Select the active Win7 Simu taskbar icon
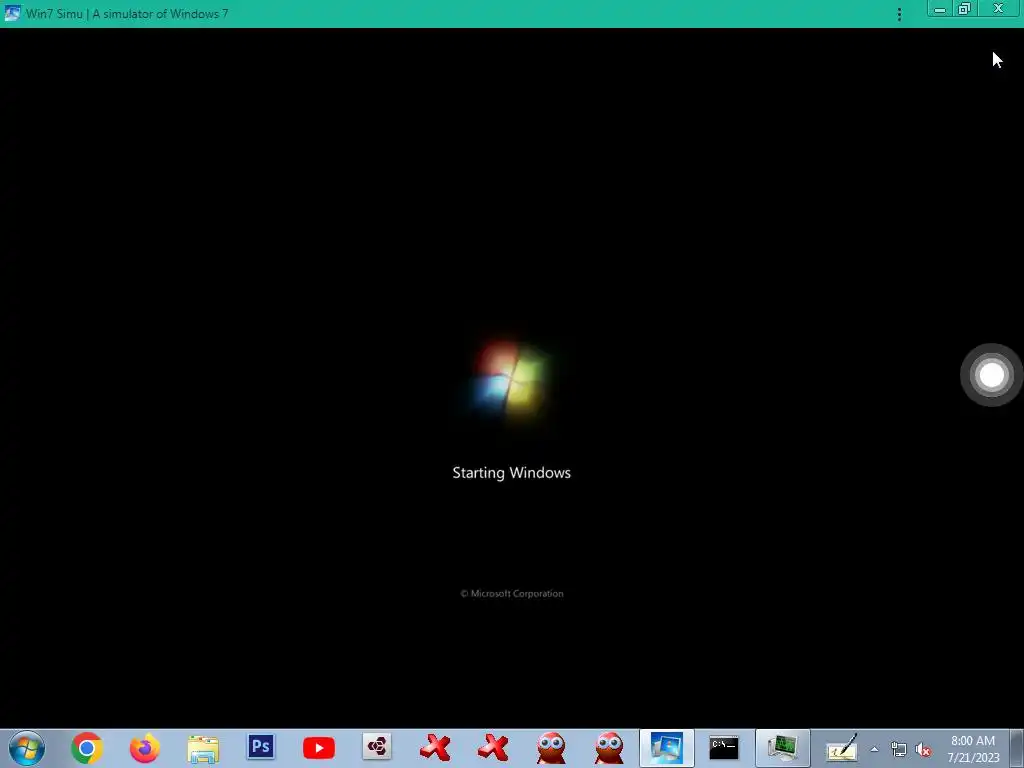Screen dimensions: 1024x768 pyautogui.click(x=666, y=748)
